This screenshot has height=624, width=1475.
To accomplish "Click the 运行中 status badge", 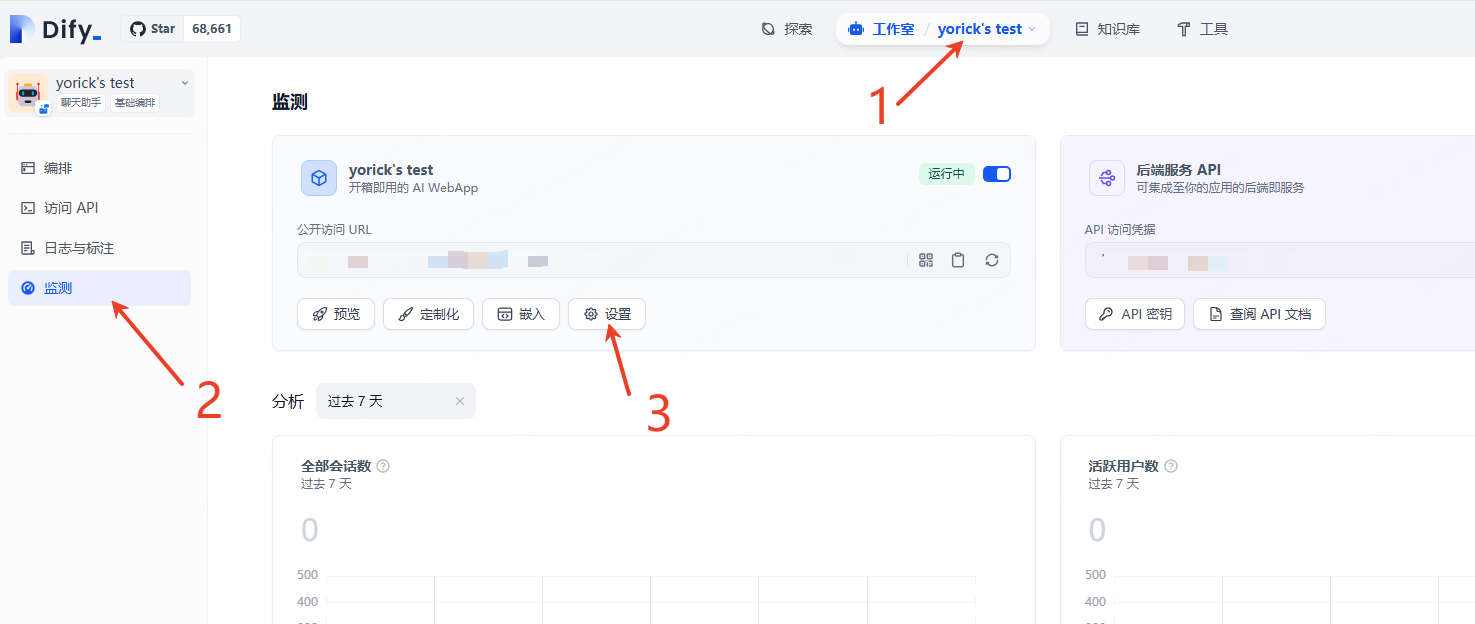I will (947, 174).
